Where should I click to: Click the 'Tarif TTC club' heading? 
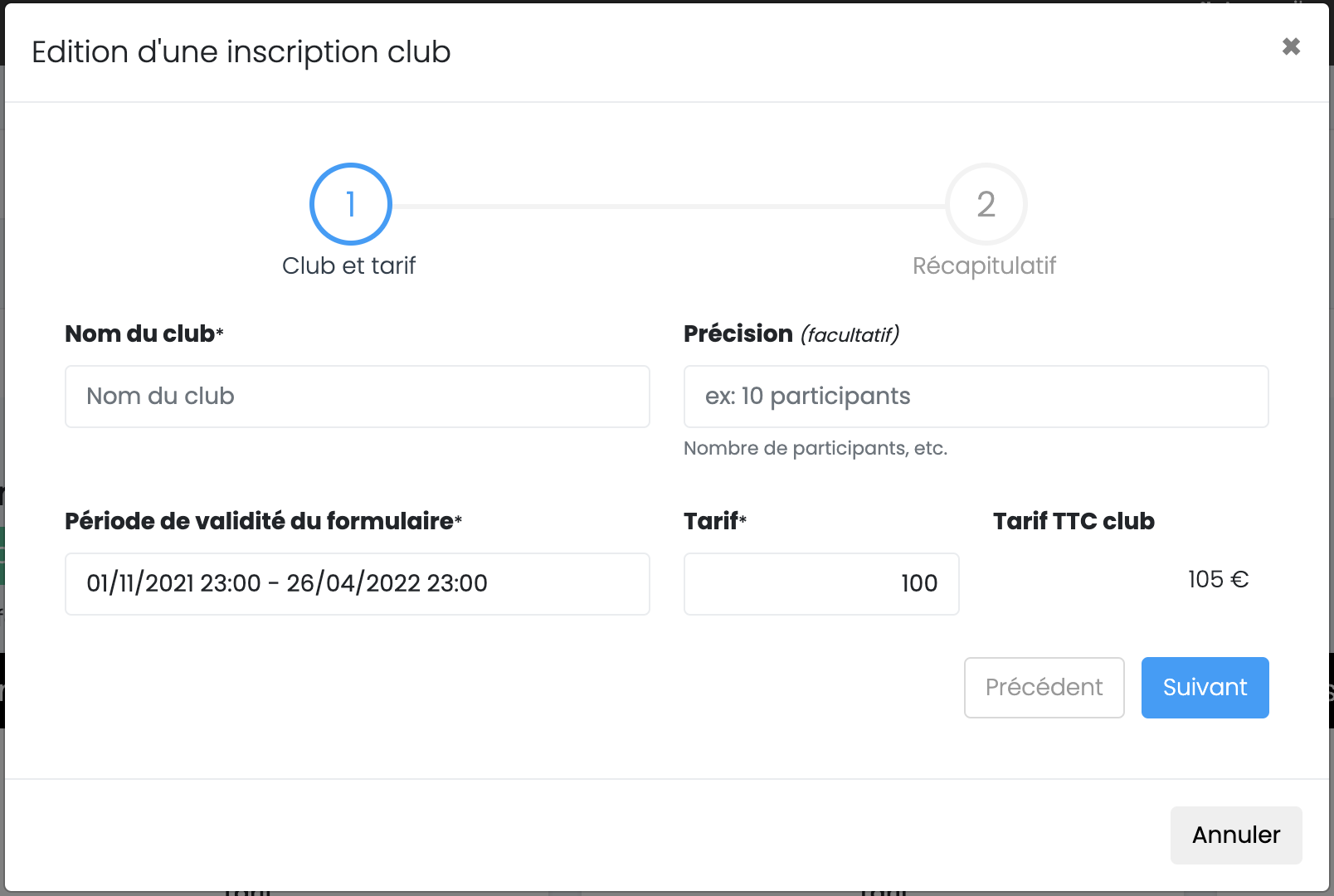pyautogui.click(x=1074, y=521)
